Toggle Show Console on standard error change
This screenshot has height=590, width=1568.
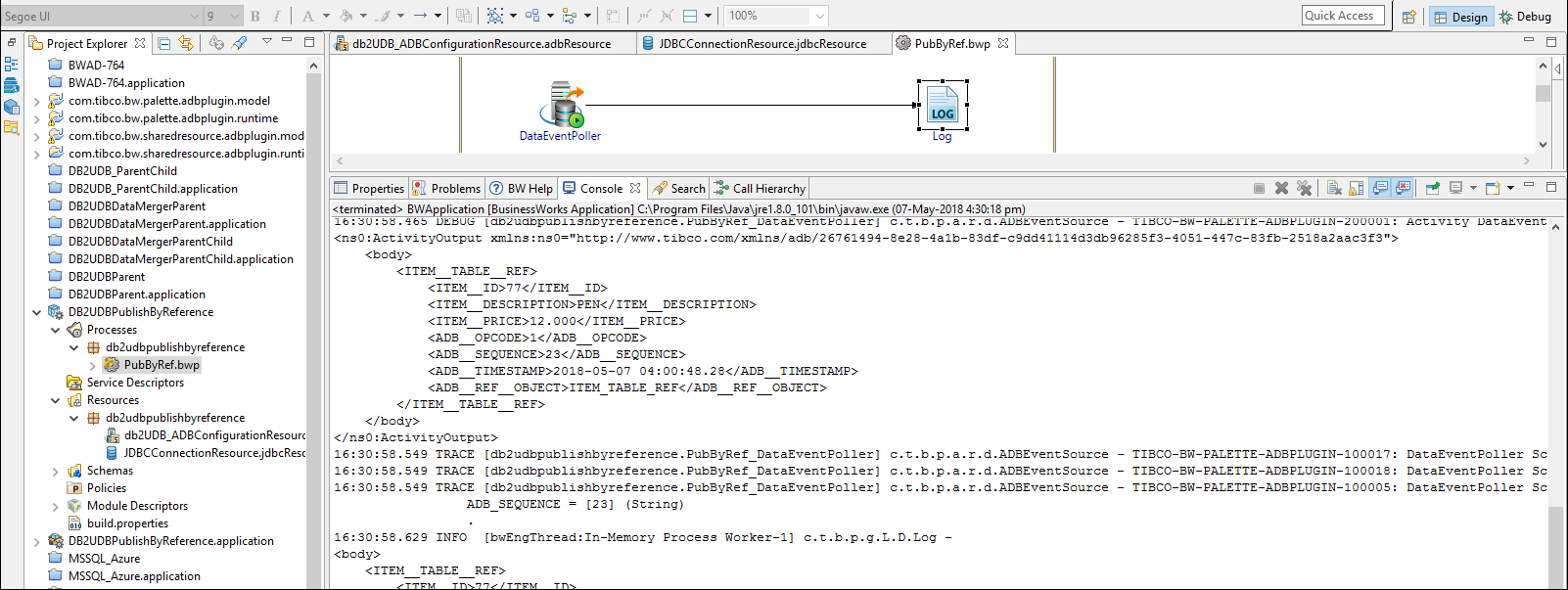coord(1403,188)
